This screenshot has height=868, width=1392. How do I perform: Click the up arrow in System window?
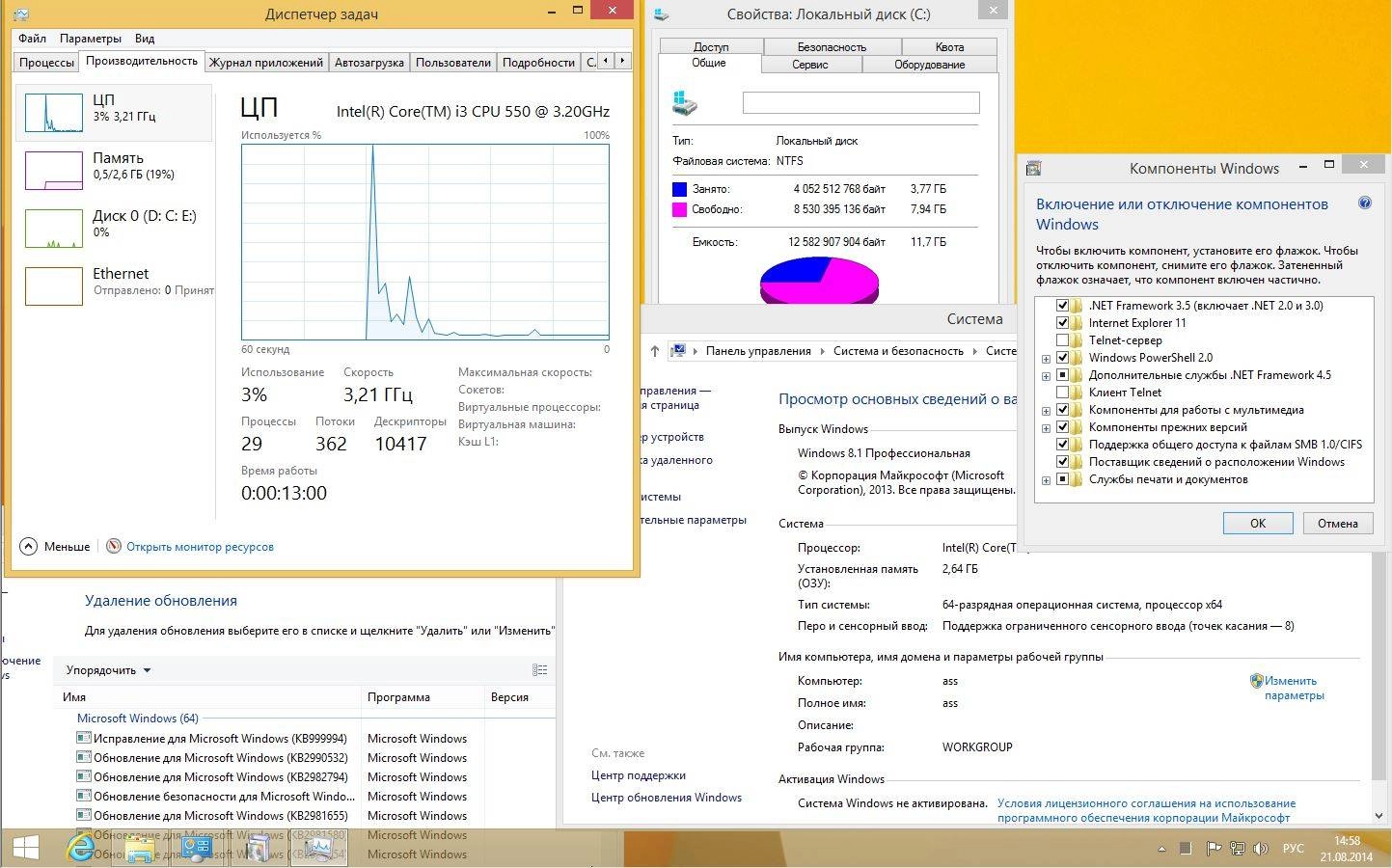[655, 351]
